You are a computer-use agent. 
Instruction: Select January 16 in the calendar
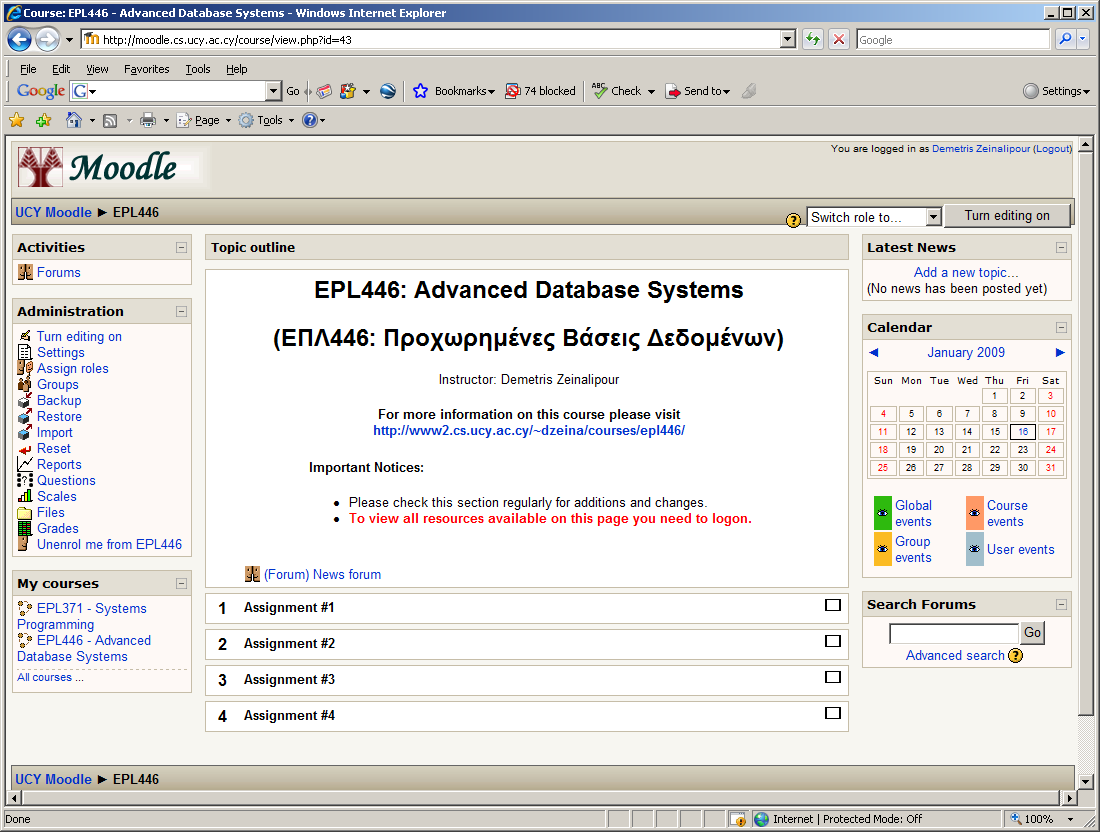pyautogui.click(x=1023, y=431)
